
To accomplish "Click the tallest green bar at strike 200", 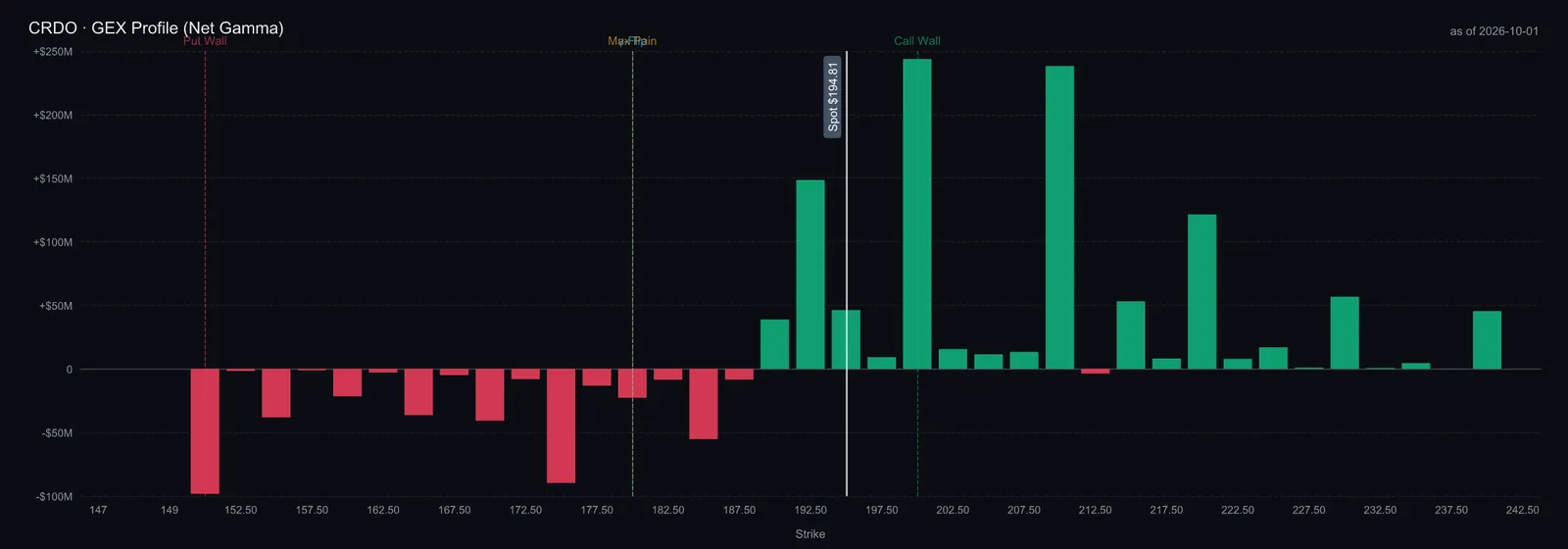I will coord(917,214).
